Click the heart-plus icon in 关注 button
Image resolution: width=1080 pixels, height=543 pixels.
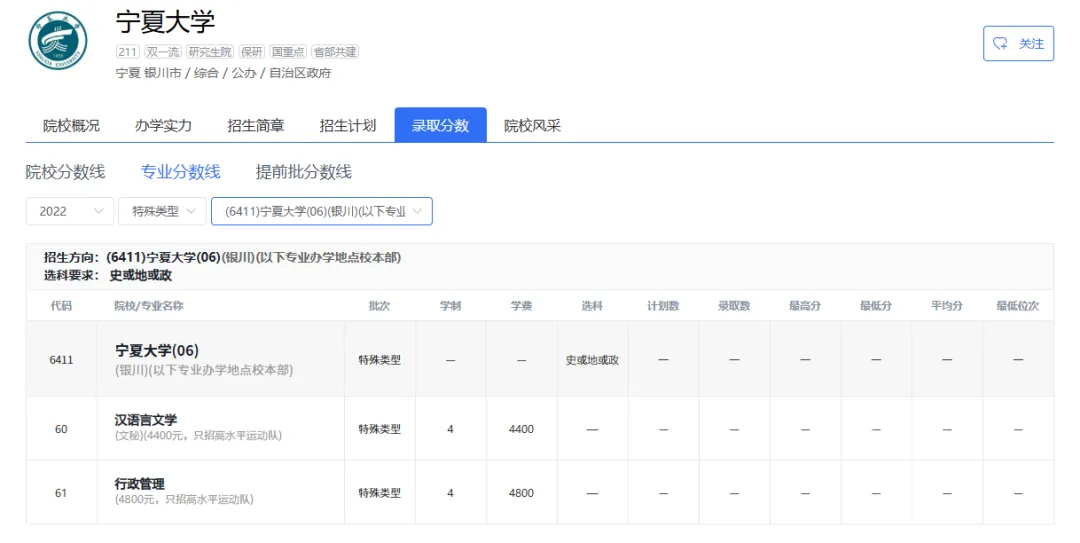pyautogui.click(x=1000, y=43)
